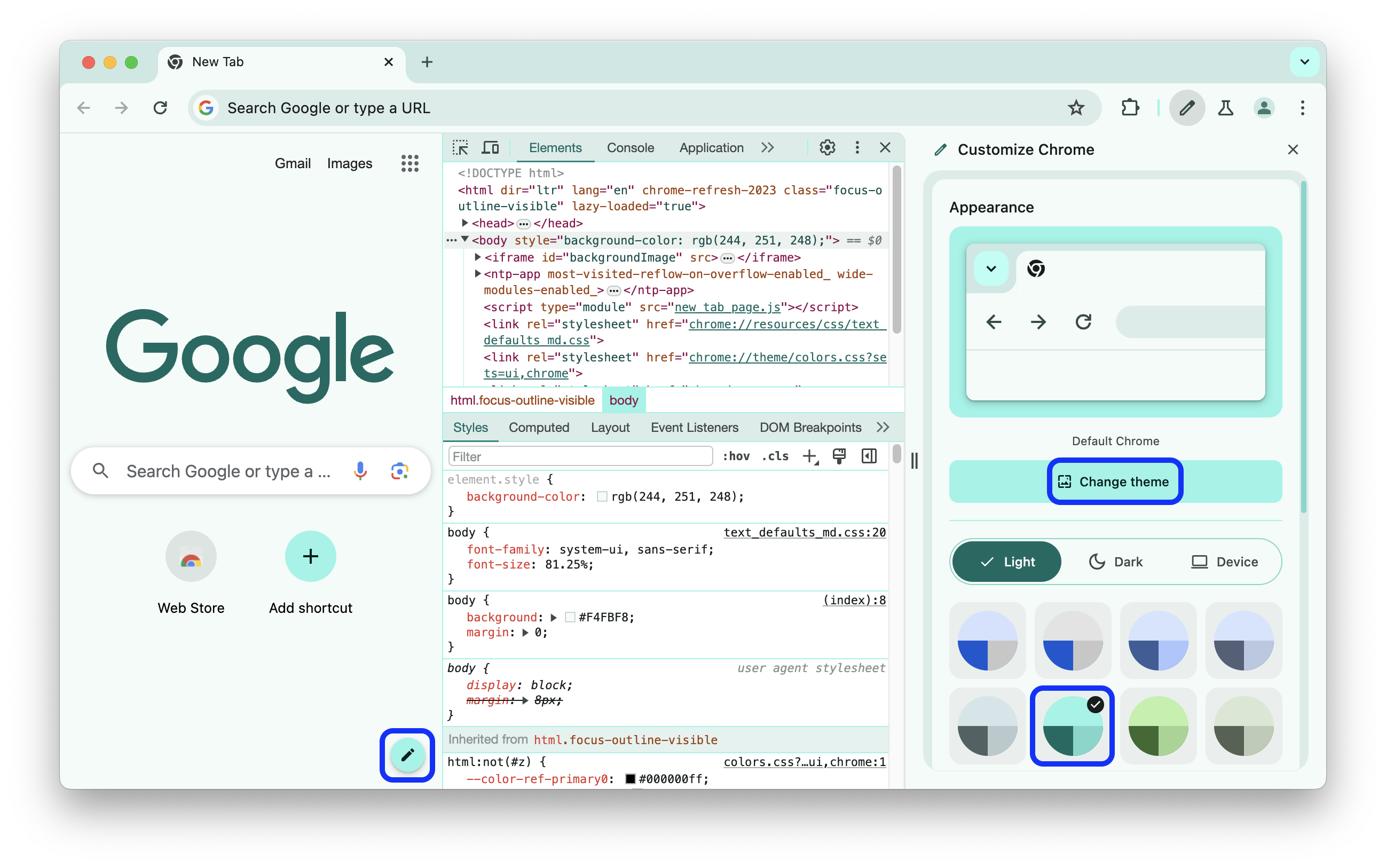Switch to the Application tab
This screenshot has height=868, width=1386.
pos(711,147)
